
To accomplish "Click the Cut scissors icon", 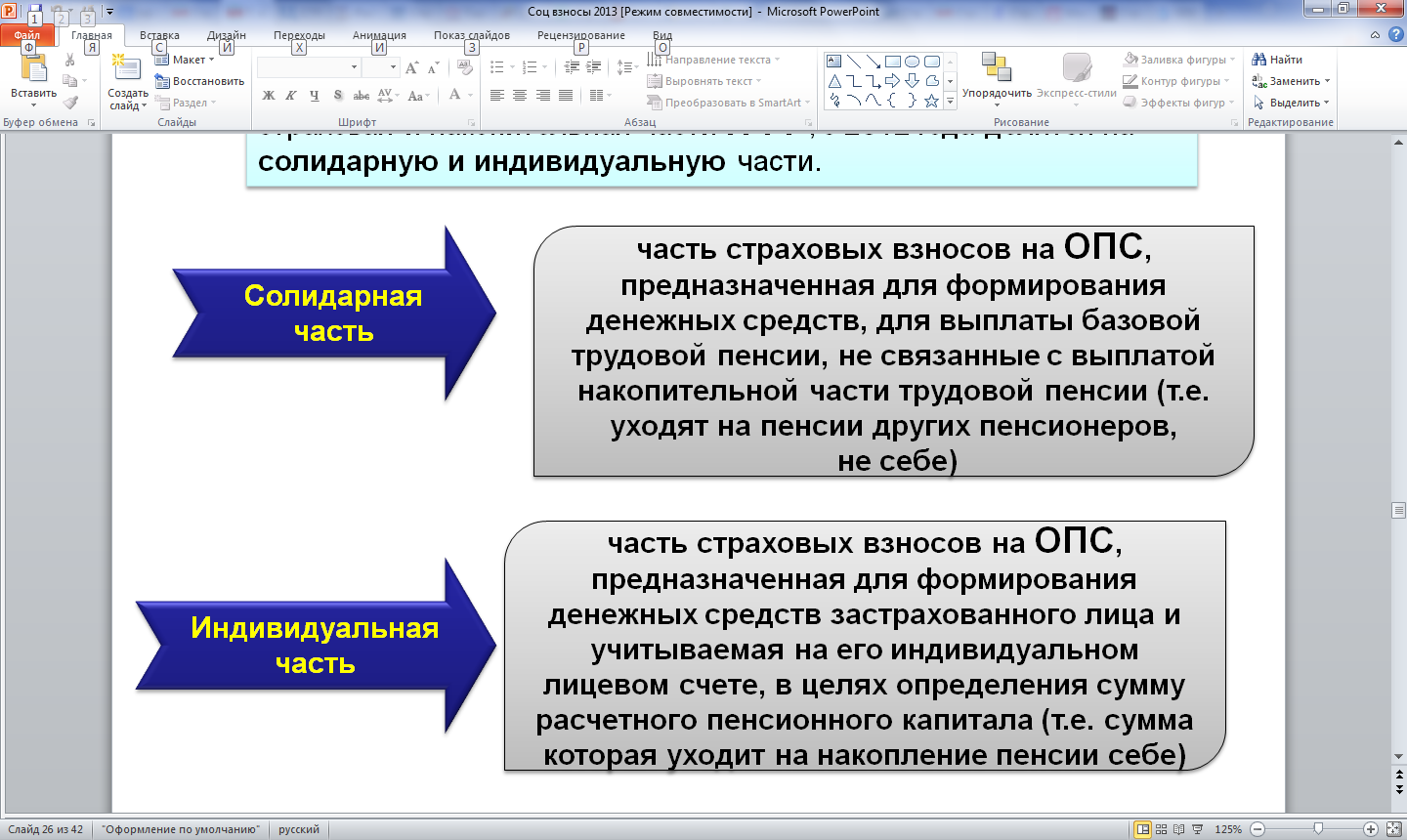I will click(70, 60).
